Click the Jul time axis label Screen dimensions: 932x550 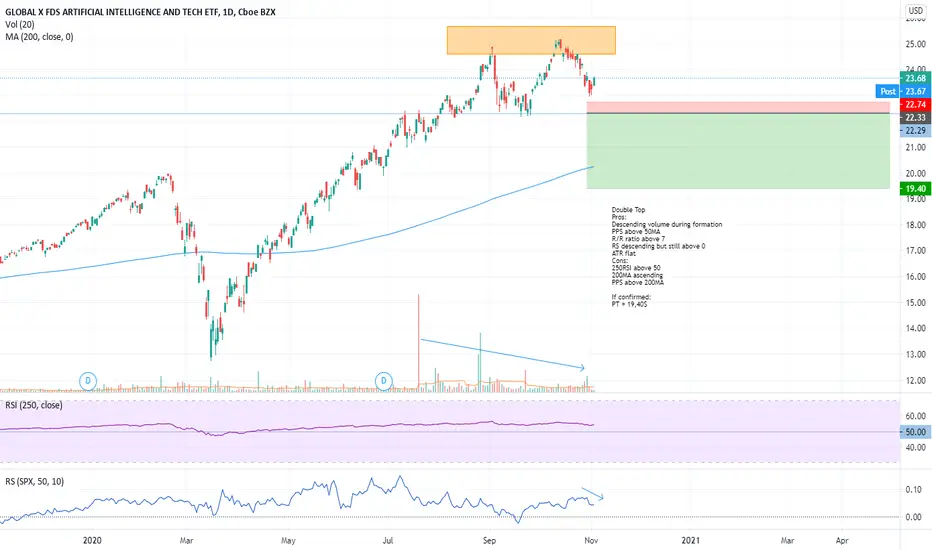(388, 540)
